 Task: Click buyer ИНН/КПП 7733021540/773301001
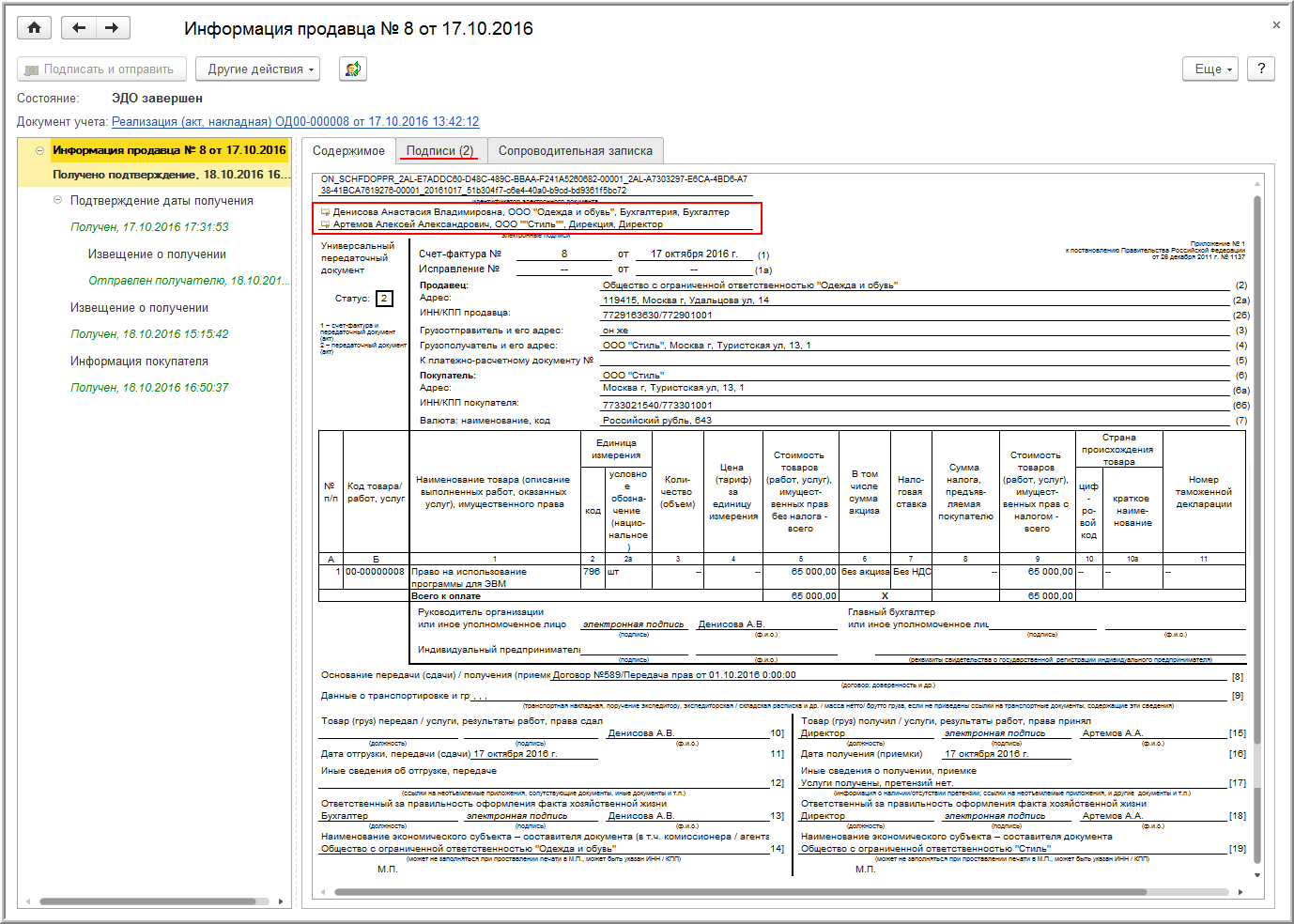(x=657, y=406)
